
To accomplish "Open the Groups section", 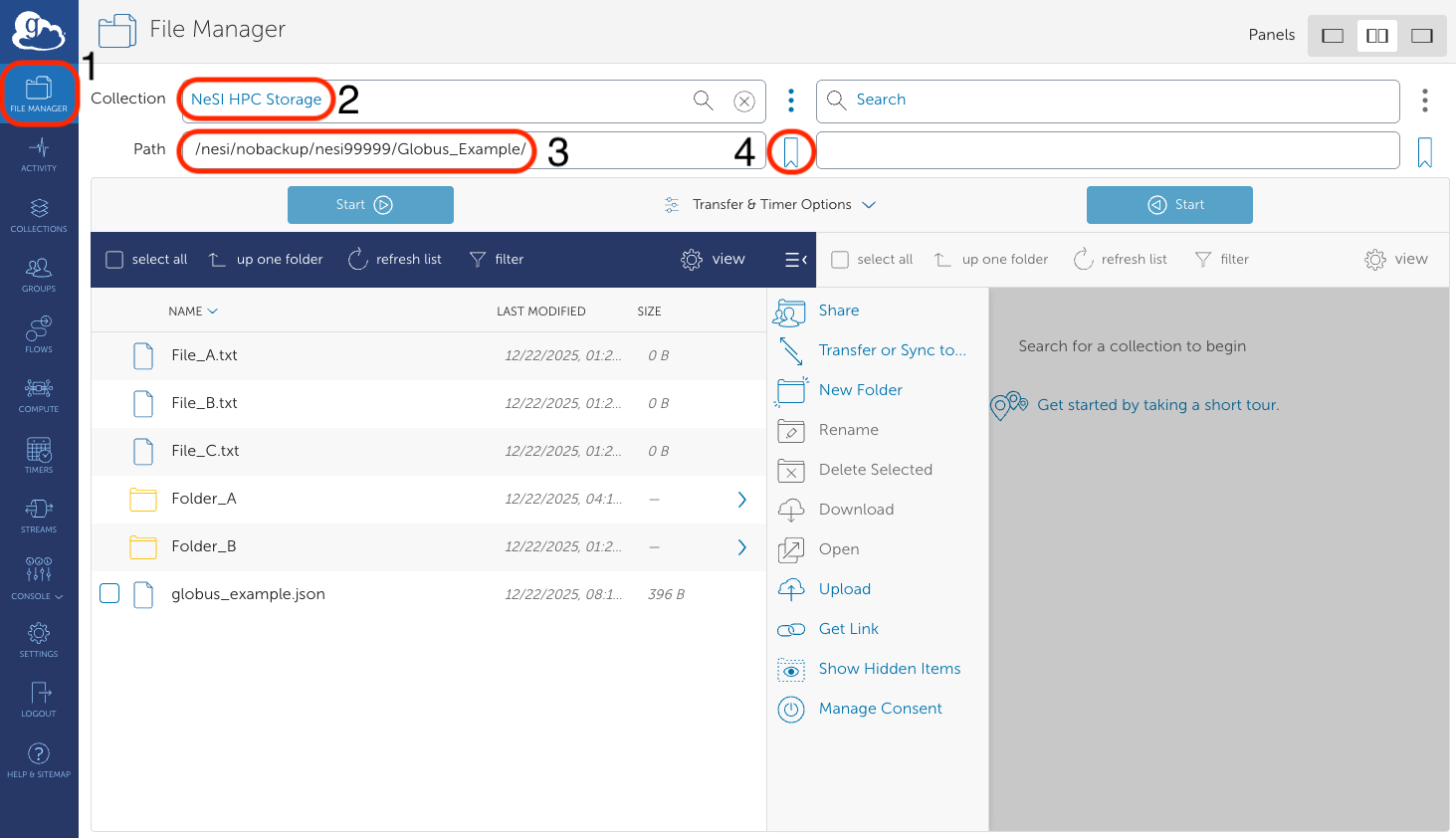I will [39, 275].
